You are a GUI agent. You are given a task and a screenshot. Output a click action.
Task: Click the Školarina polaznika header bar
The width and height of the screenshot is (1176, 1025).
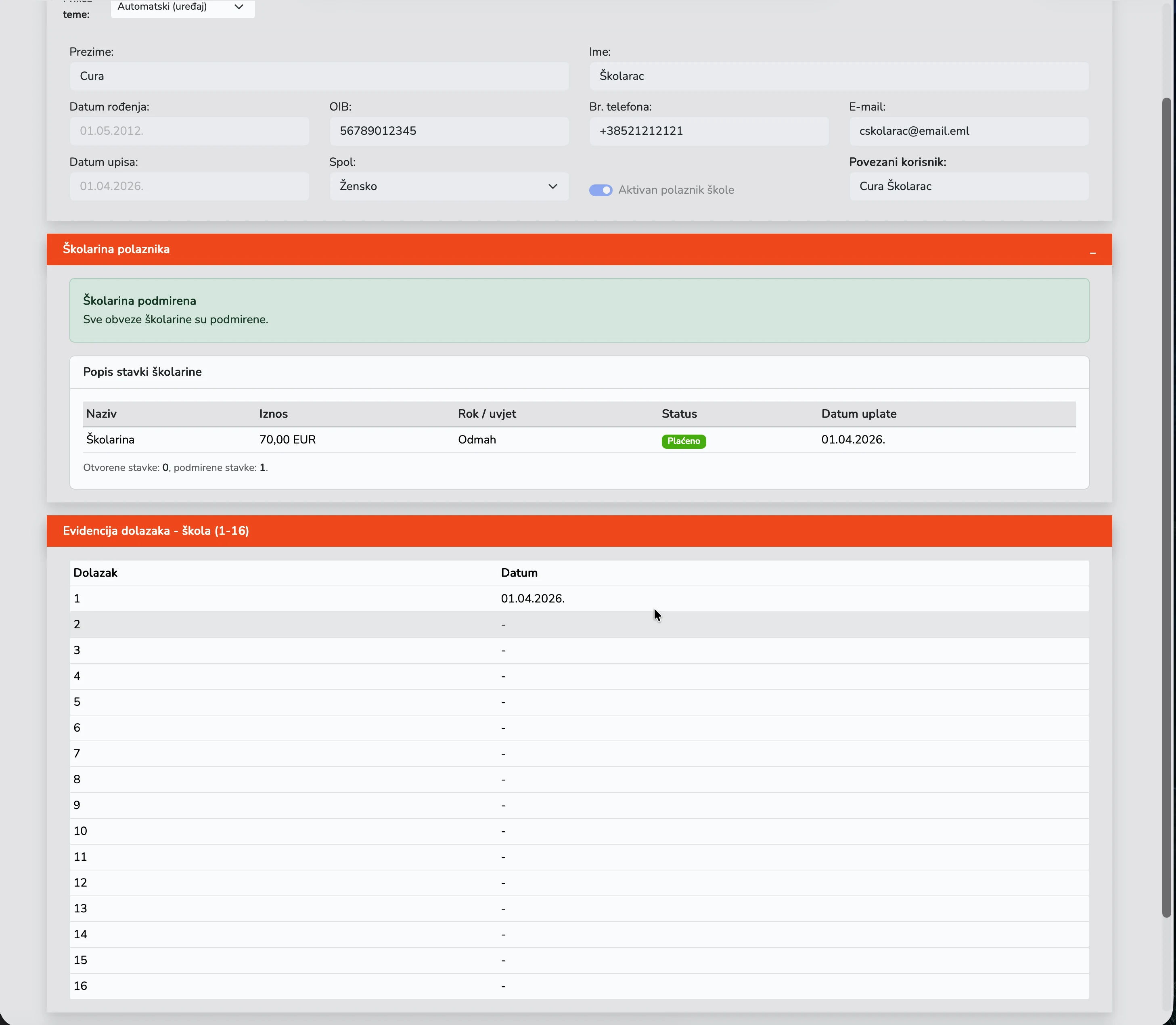pos(572,249)
